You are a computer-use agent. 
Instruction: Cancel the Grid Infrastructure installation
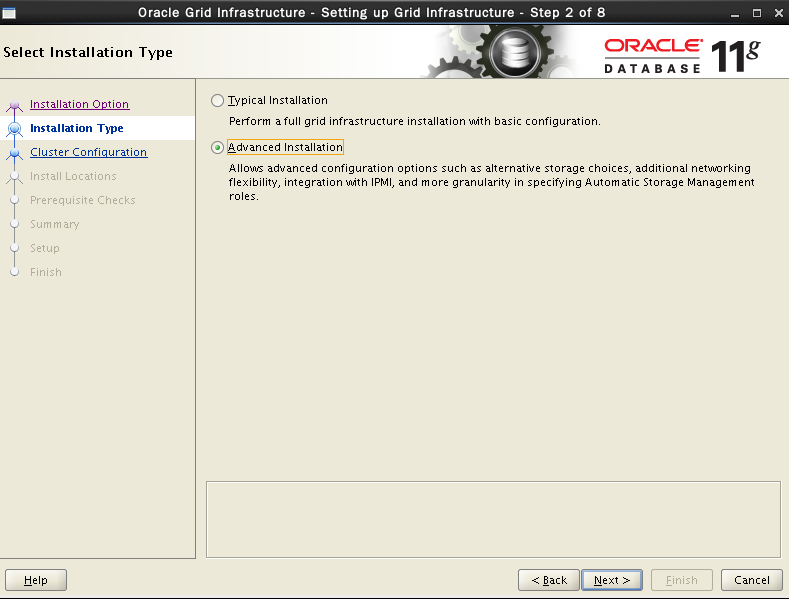(751, 580)
